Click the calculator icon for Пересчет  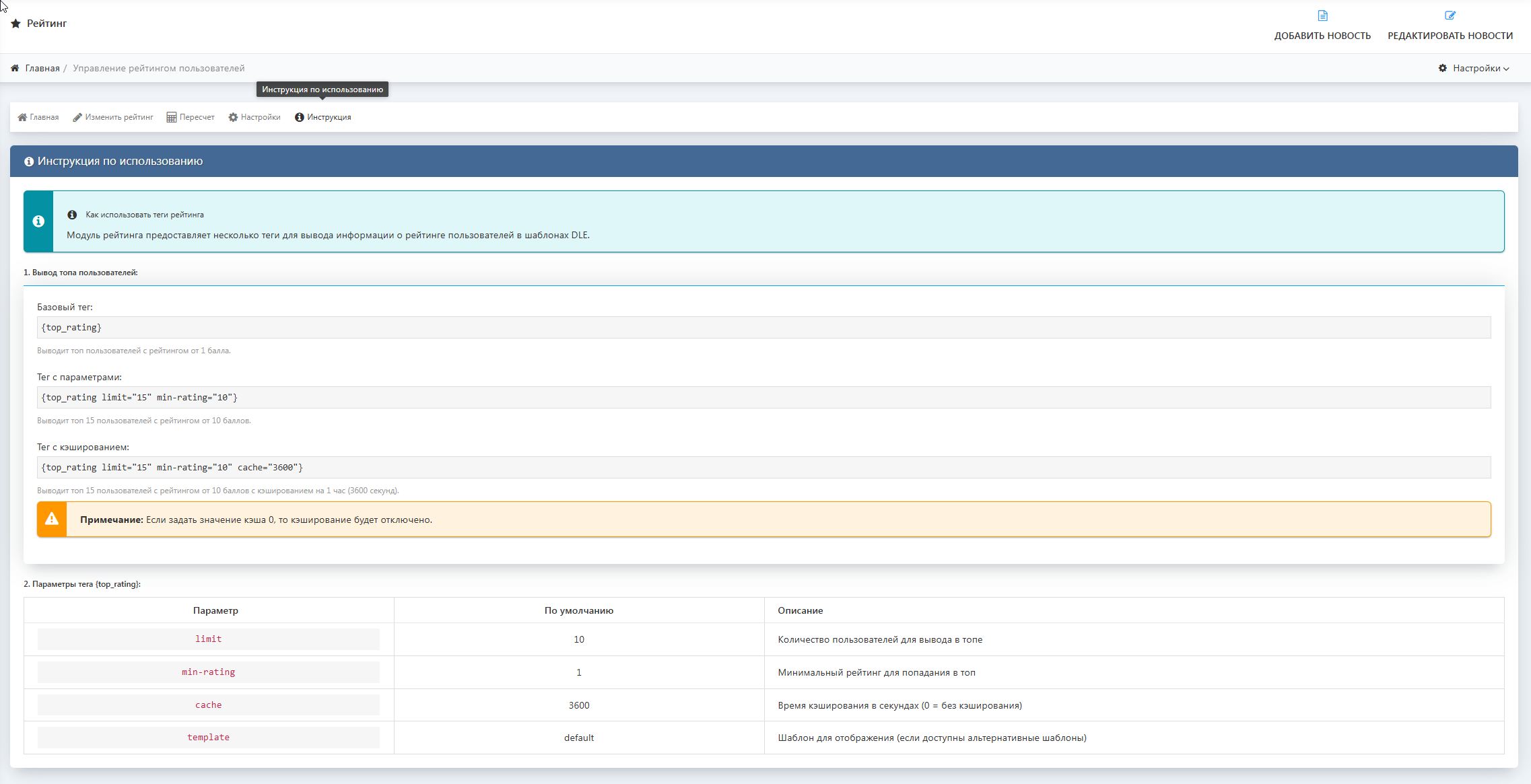click(172, 117)
